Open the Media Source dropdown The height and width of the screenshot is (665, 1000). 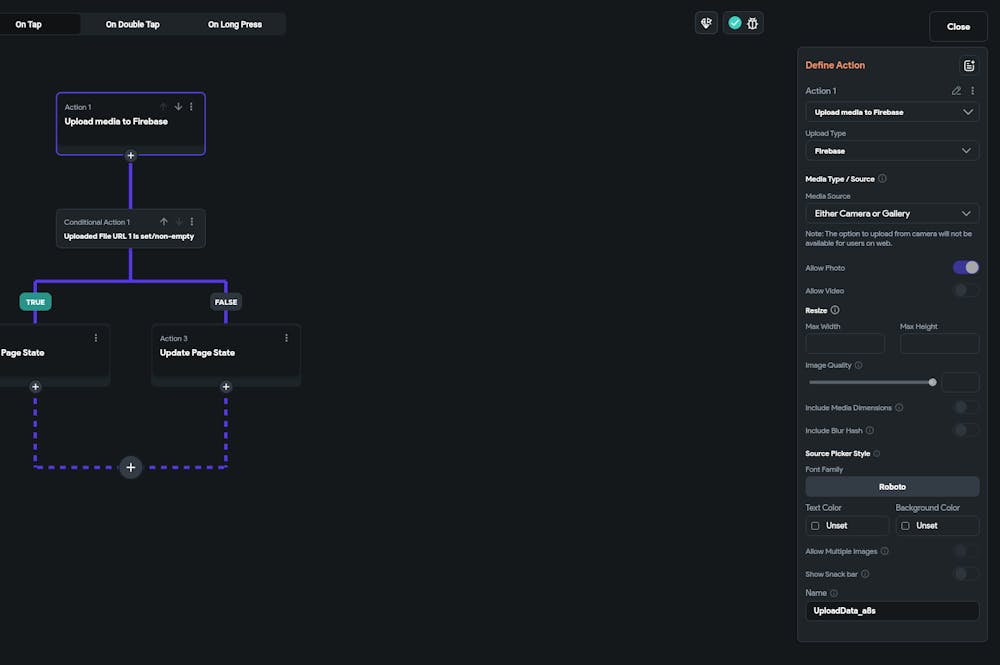coord(891,213)
